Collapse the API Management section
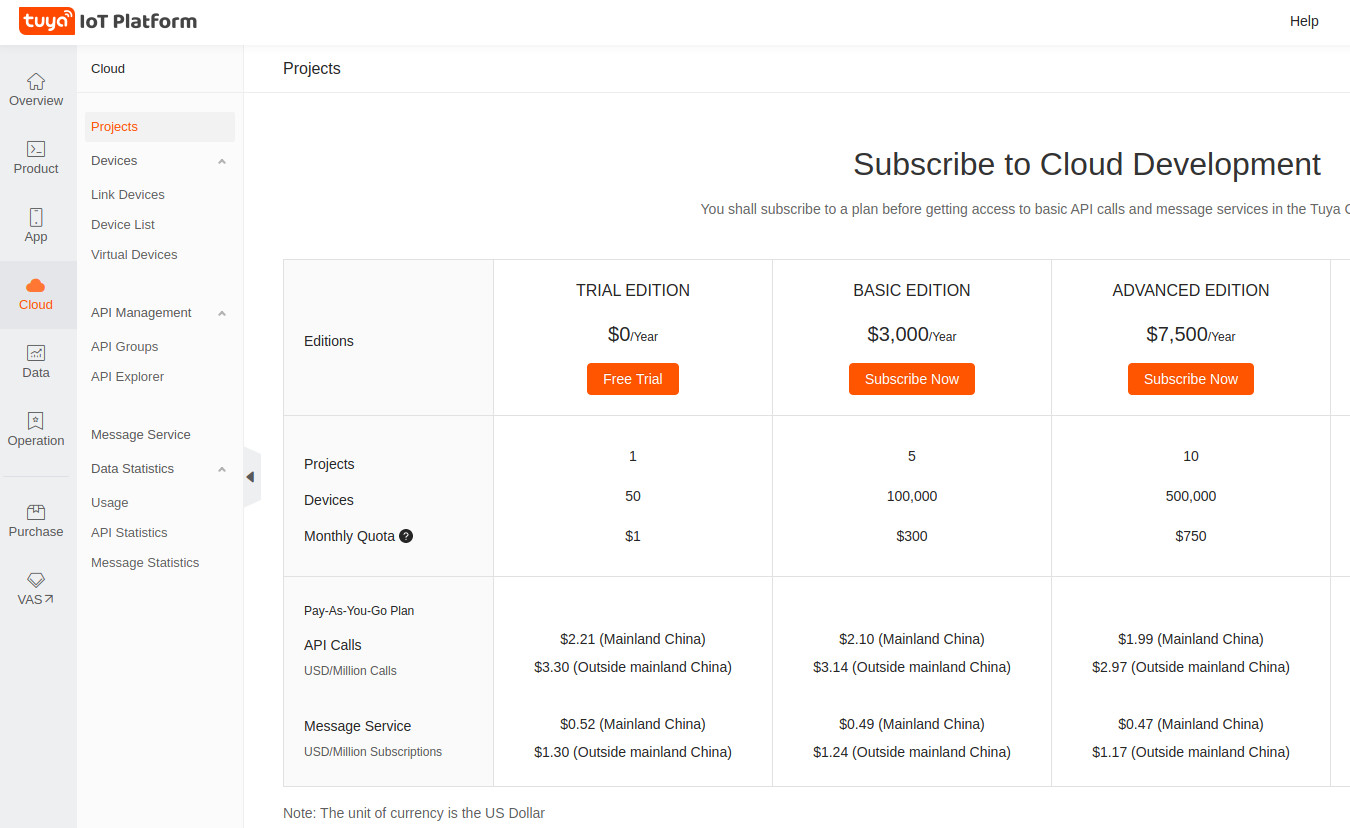 [x=221, y=312]
